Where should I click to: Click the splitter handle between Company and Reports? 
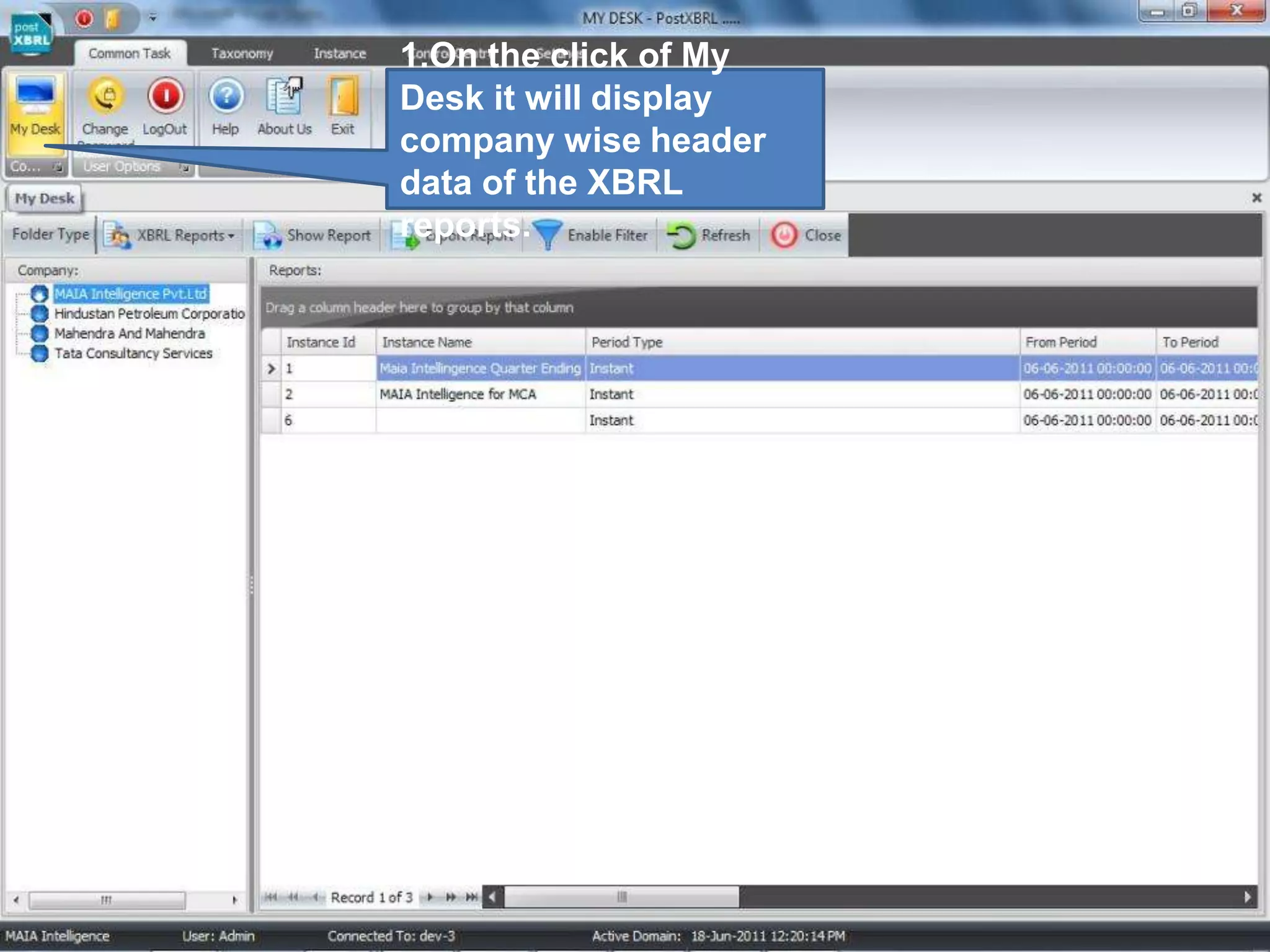point(251,585)
